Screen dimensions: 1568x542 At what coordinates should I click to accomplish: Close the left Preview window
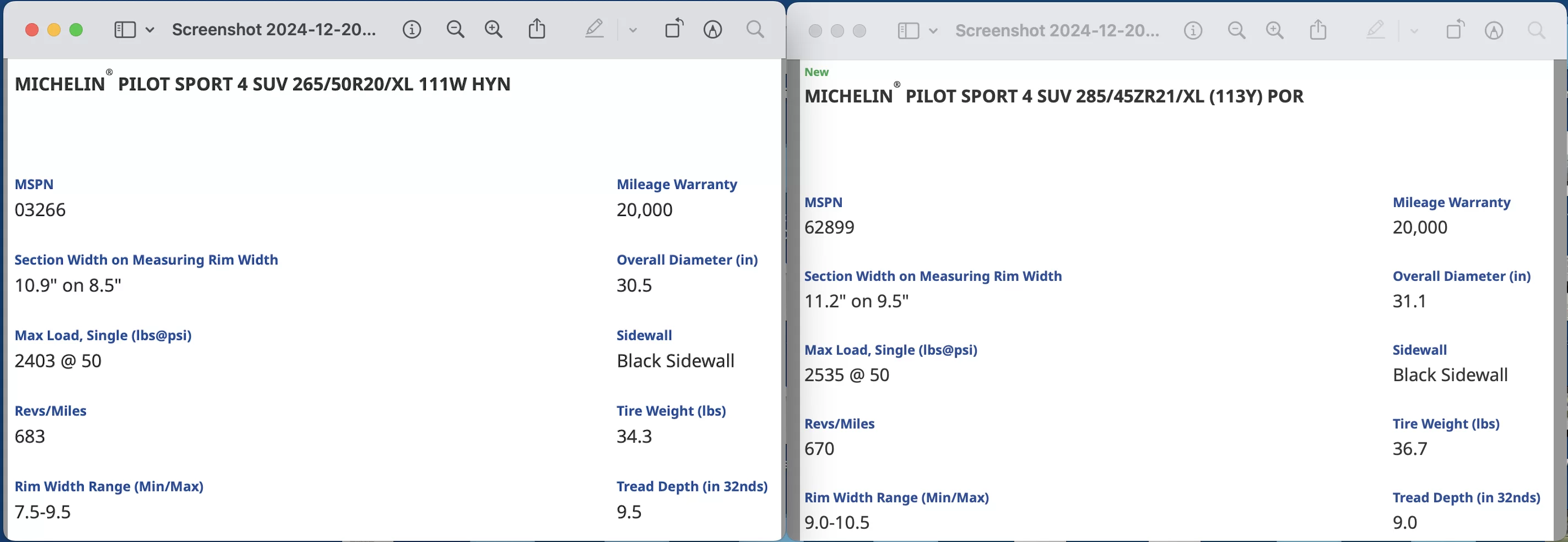[33, 30]
